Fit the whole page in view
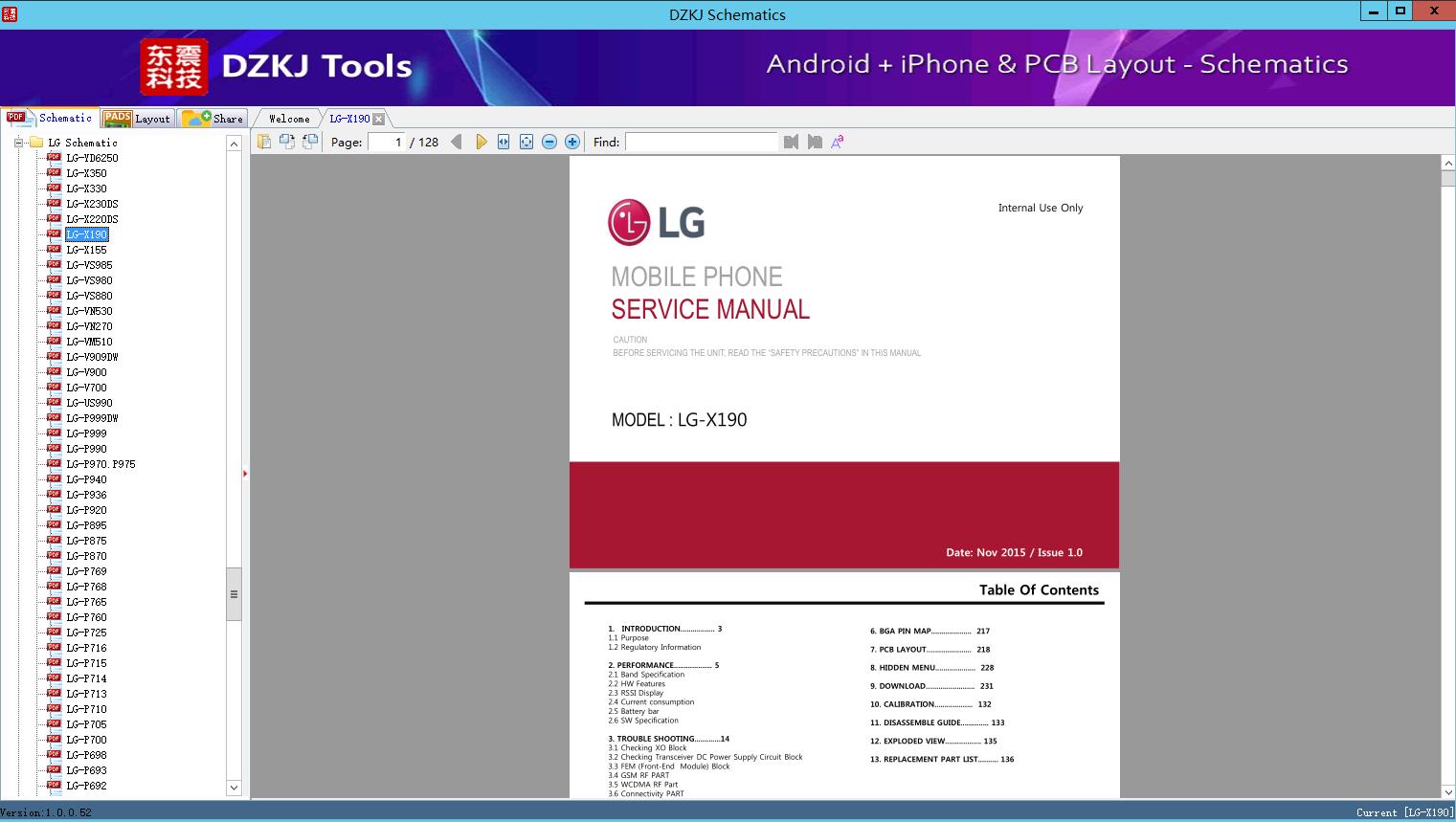This screenshot has height=822, width=1456. (526, 142)
